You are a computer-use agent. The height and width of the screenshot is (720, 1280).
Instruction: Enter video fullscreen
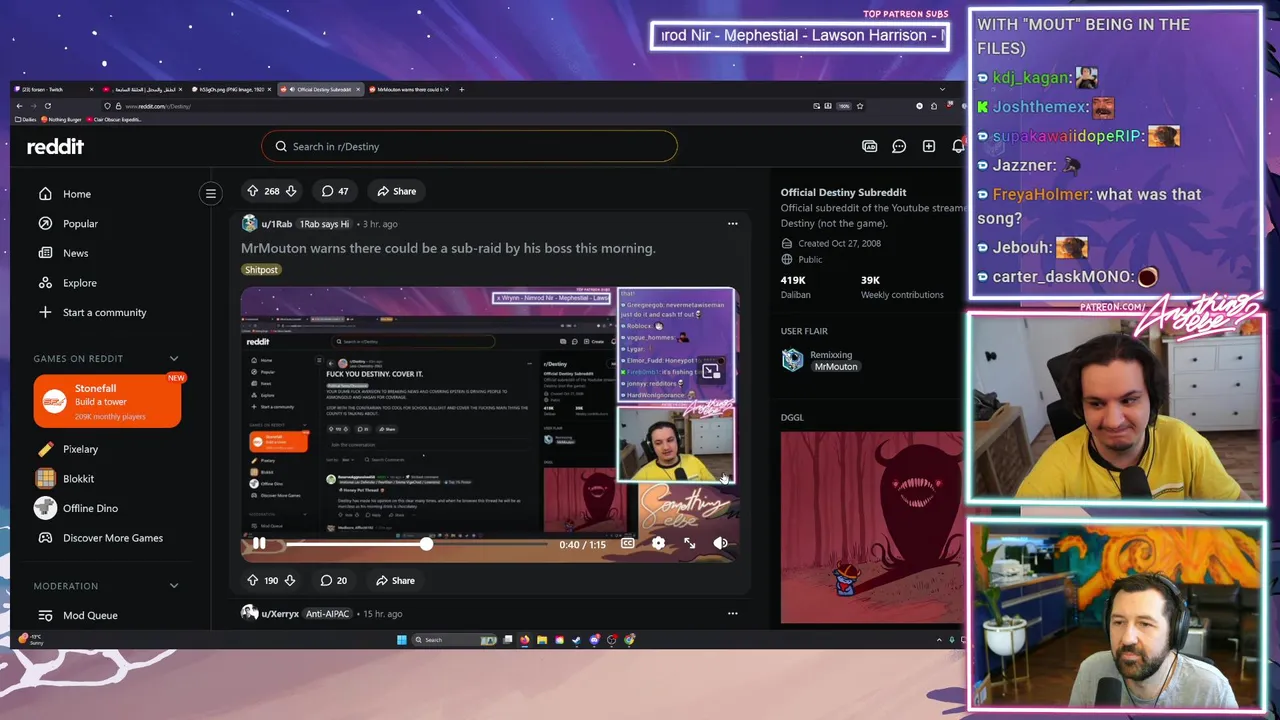(x=689, y=543)
